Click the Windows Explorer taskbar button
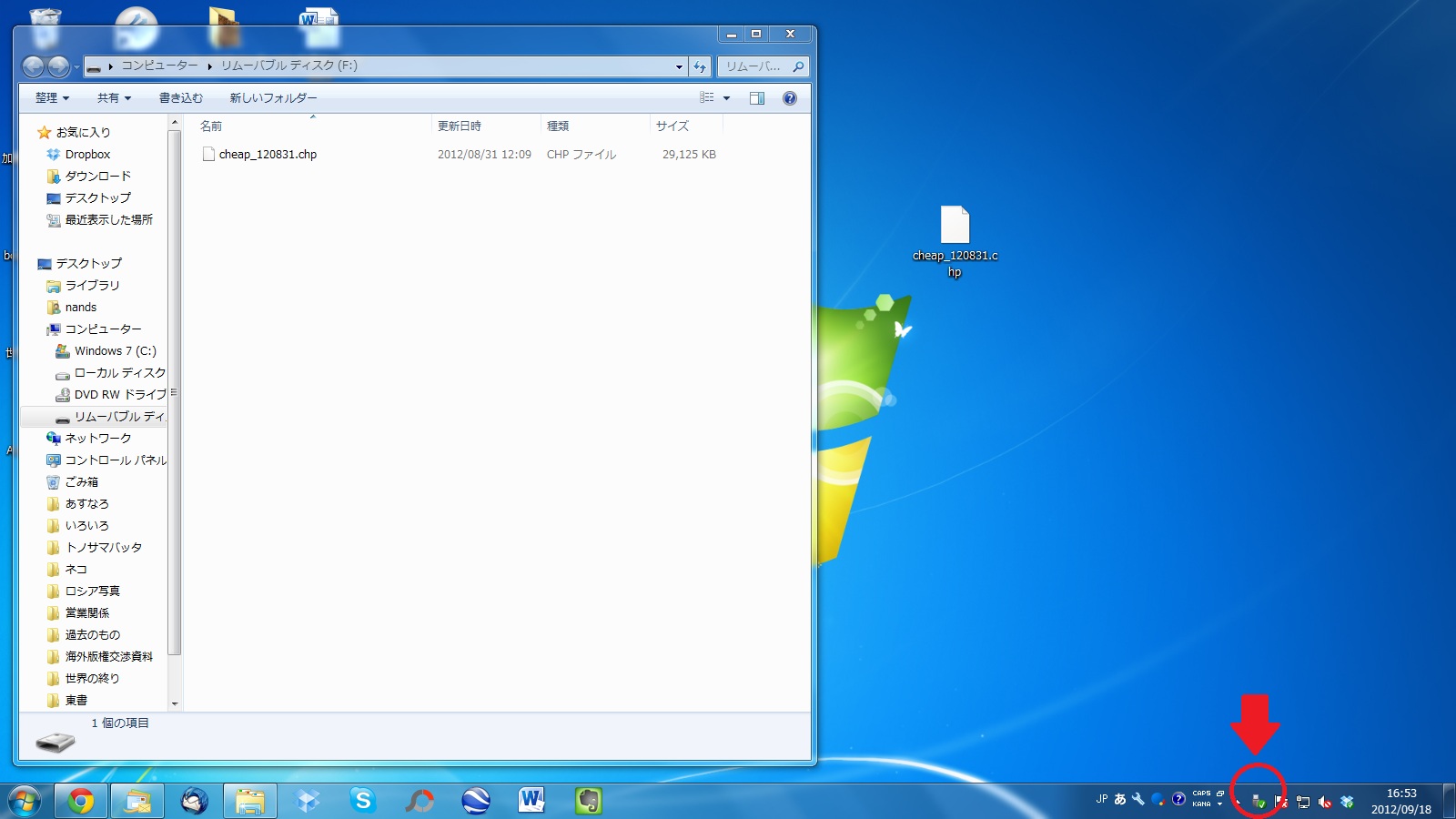This screenshot has width=1456, height=819. click(x=250, y=801)
